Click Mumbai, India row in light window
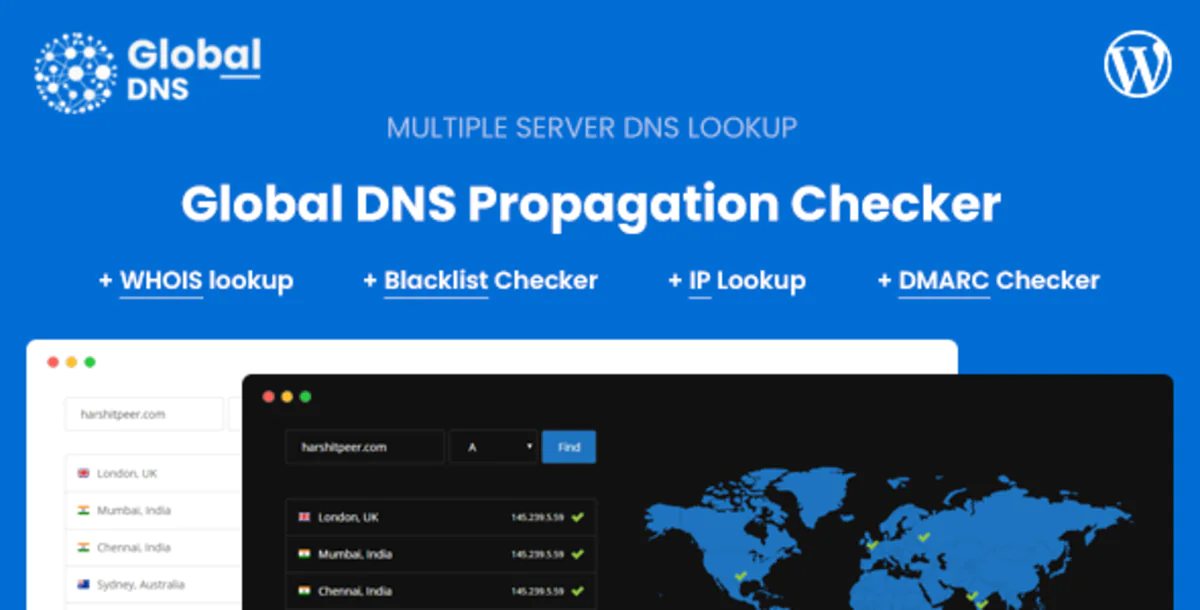This screenshot has width=1200, height=610. tap(154, 510)
